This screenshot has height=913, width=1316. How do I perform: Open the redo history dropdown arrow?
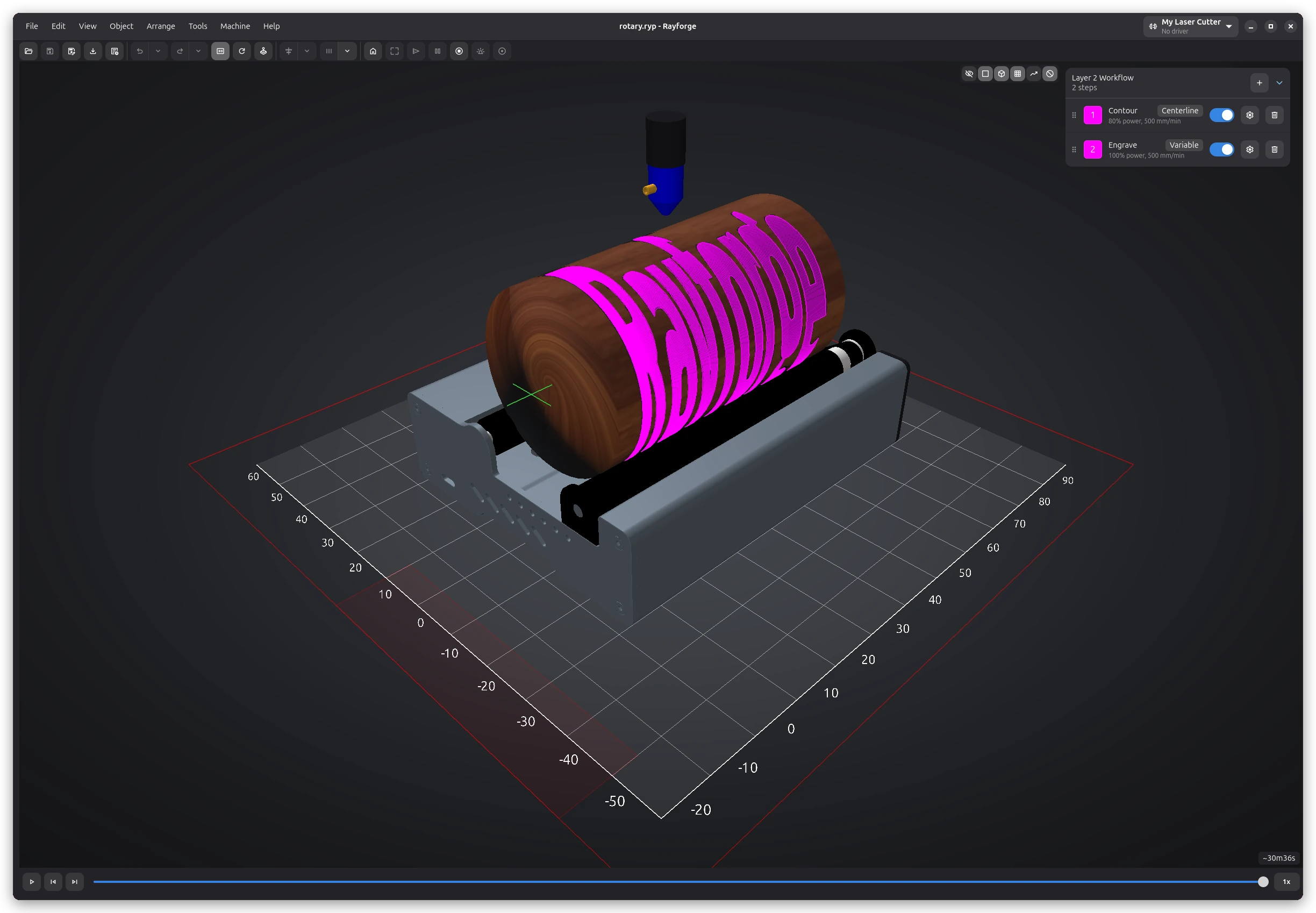[x=198, y=51]
